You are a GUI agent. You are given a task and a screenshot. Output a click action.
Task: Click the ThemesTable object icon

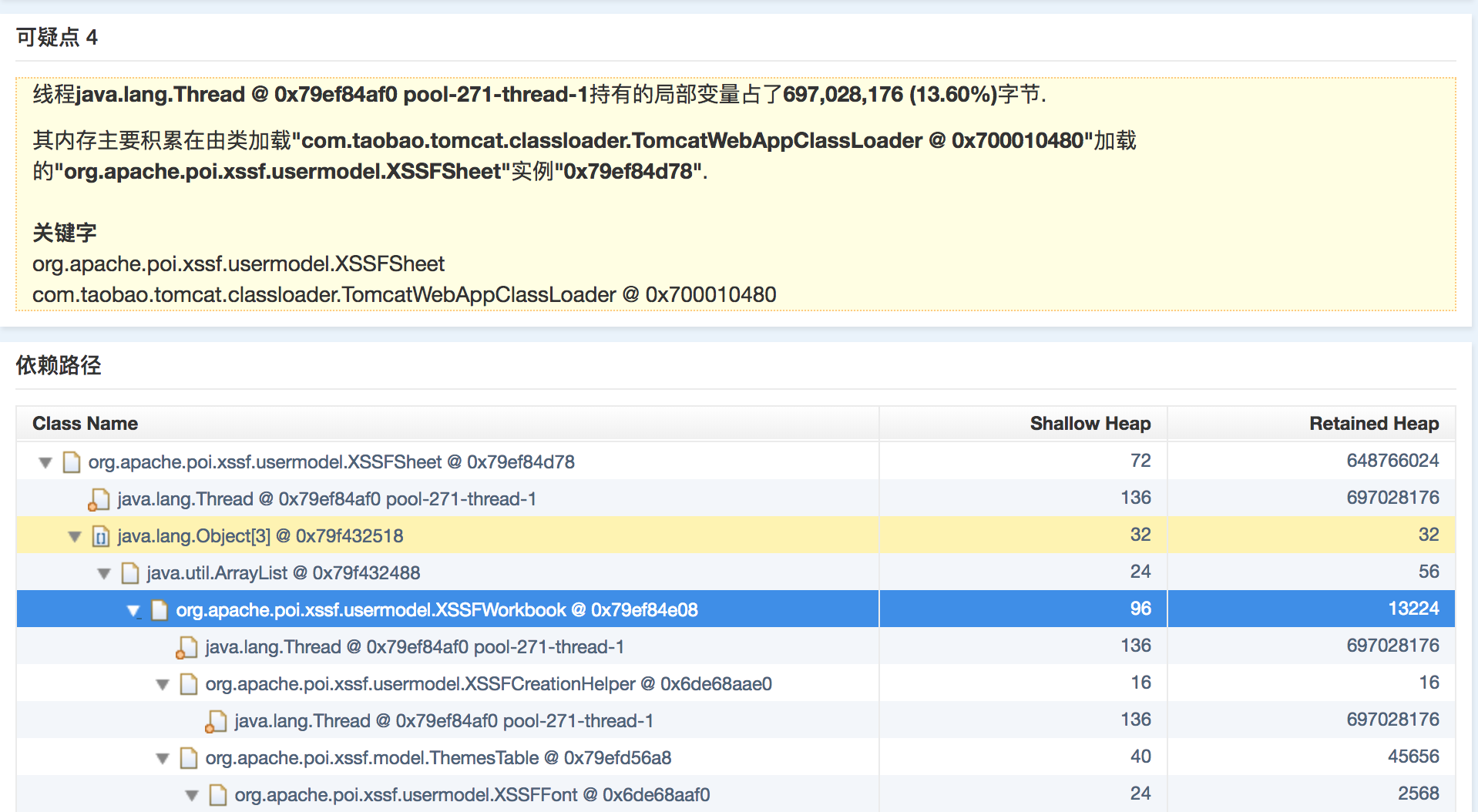189,758
